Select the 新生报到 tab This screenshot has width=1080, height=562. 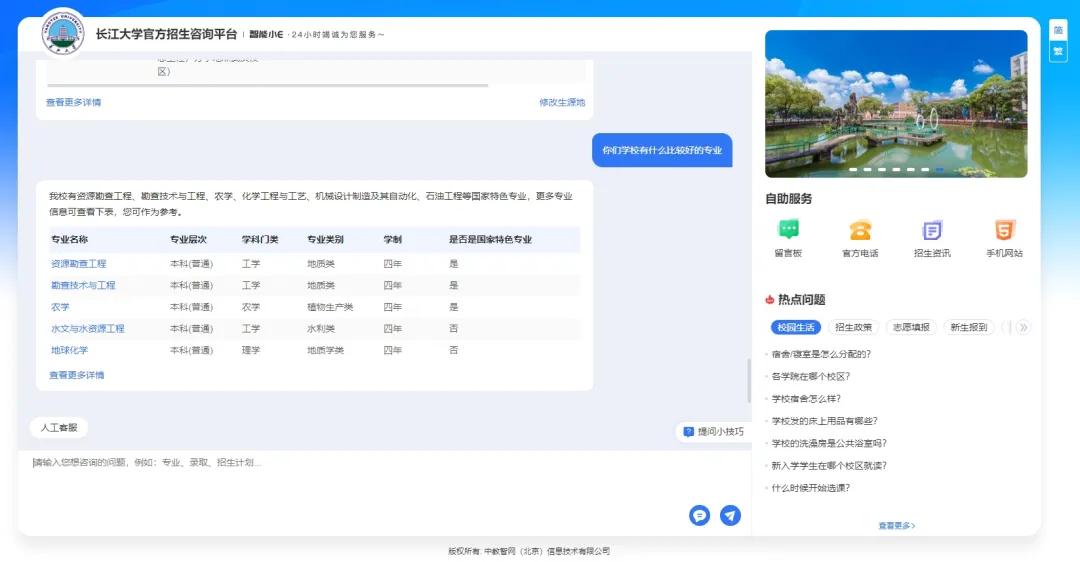tap(969, 327)
